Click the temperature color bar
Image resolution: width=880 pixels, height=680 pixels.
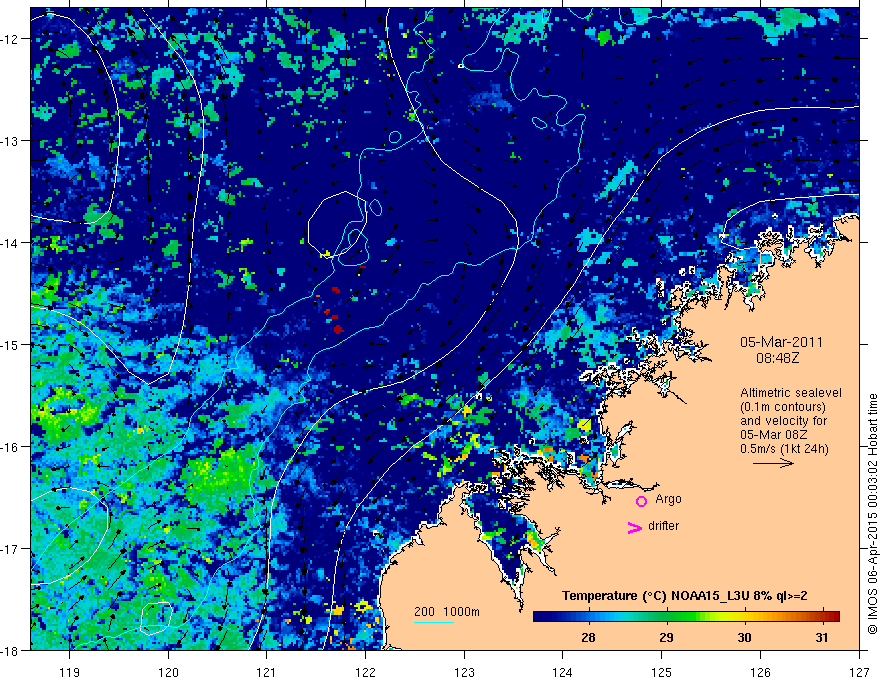tap(686, 616)
